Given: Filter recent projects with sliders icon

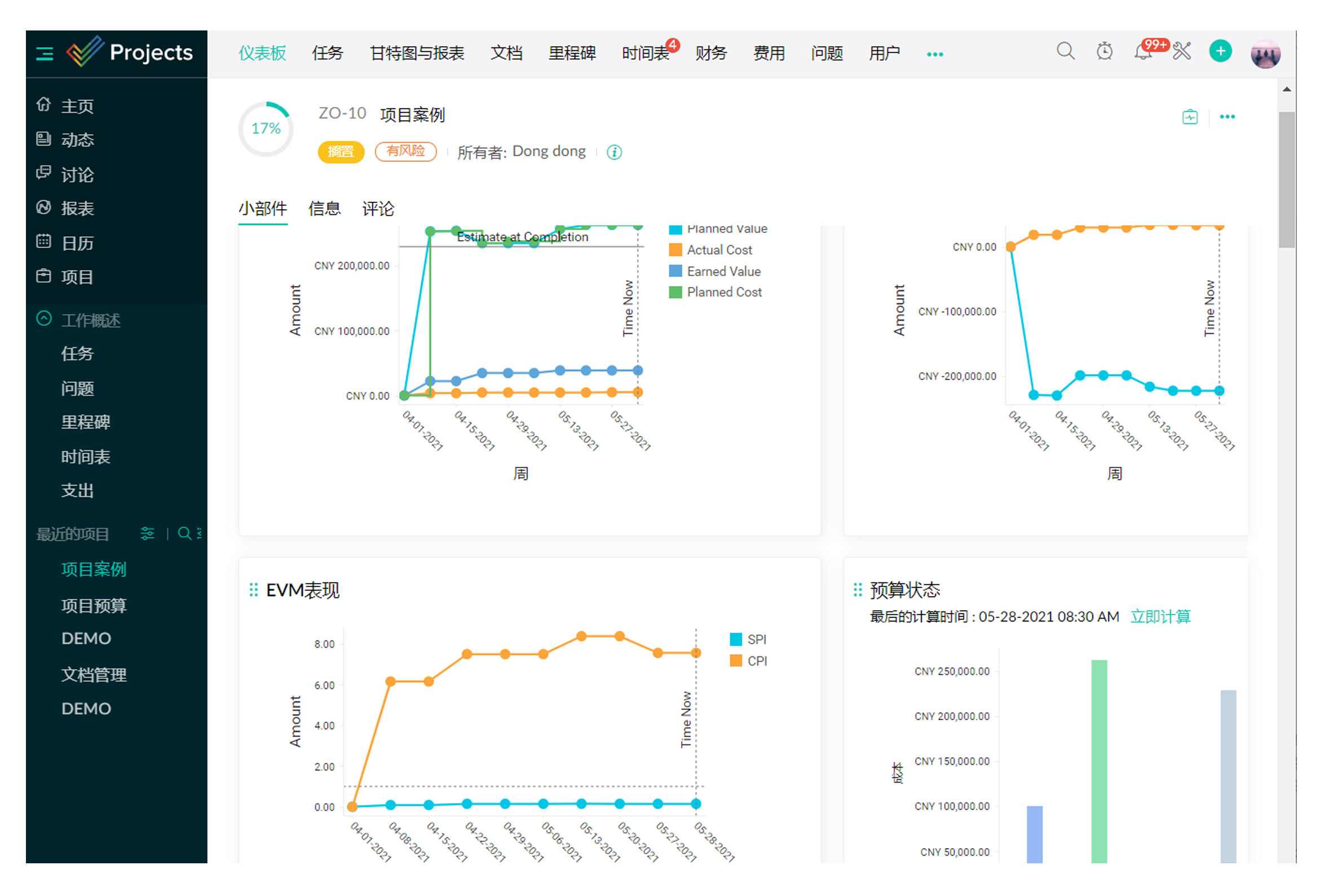Looking at the screenshot, I should pos(147,534).
